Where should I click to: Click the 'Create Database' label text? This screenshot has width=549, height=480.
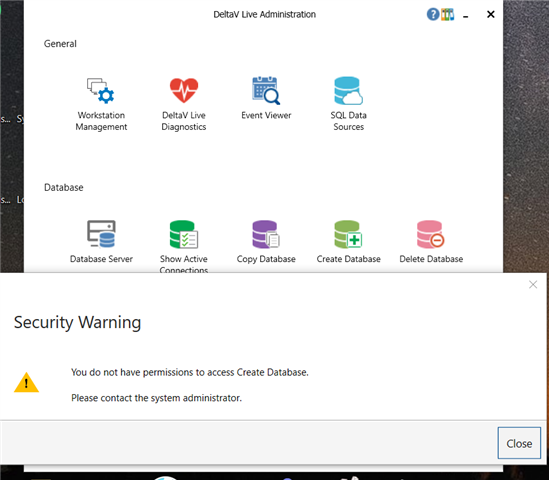[x=348, y=259]
